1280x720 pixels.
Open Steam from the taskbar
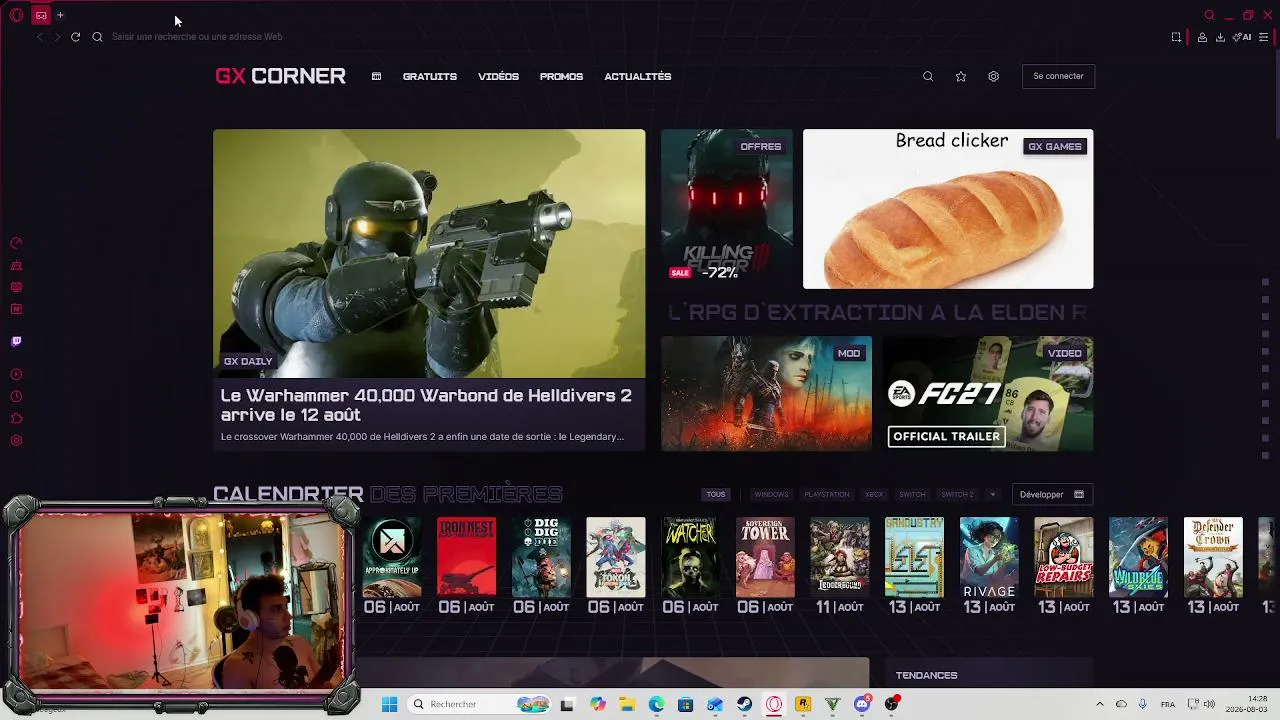point(744,704)
